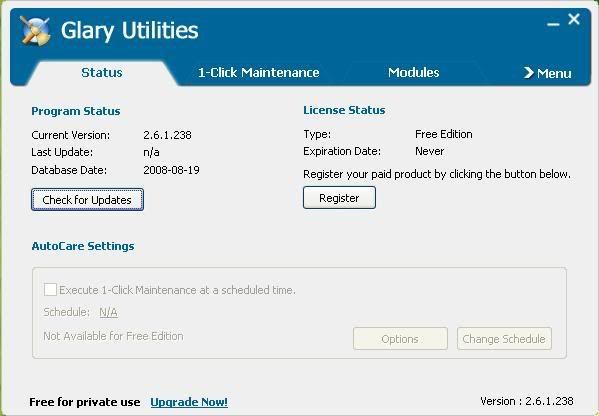Viewport: 599px width, 416px height.
Task: Follow the Upgrade Now! link
Action: pyautogui.click(x=189, y=402)
